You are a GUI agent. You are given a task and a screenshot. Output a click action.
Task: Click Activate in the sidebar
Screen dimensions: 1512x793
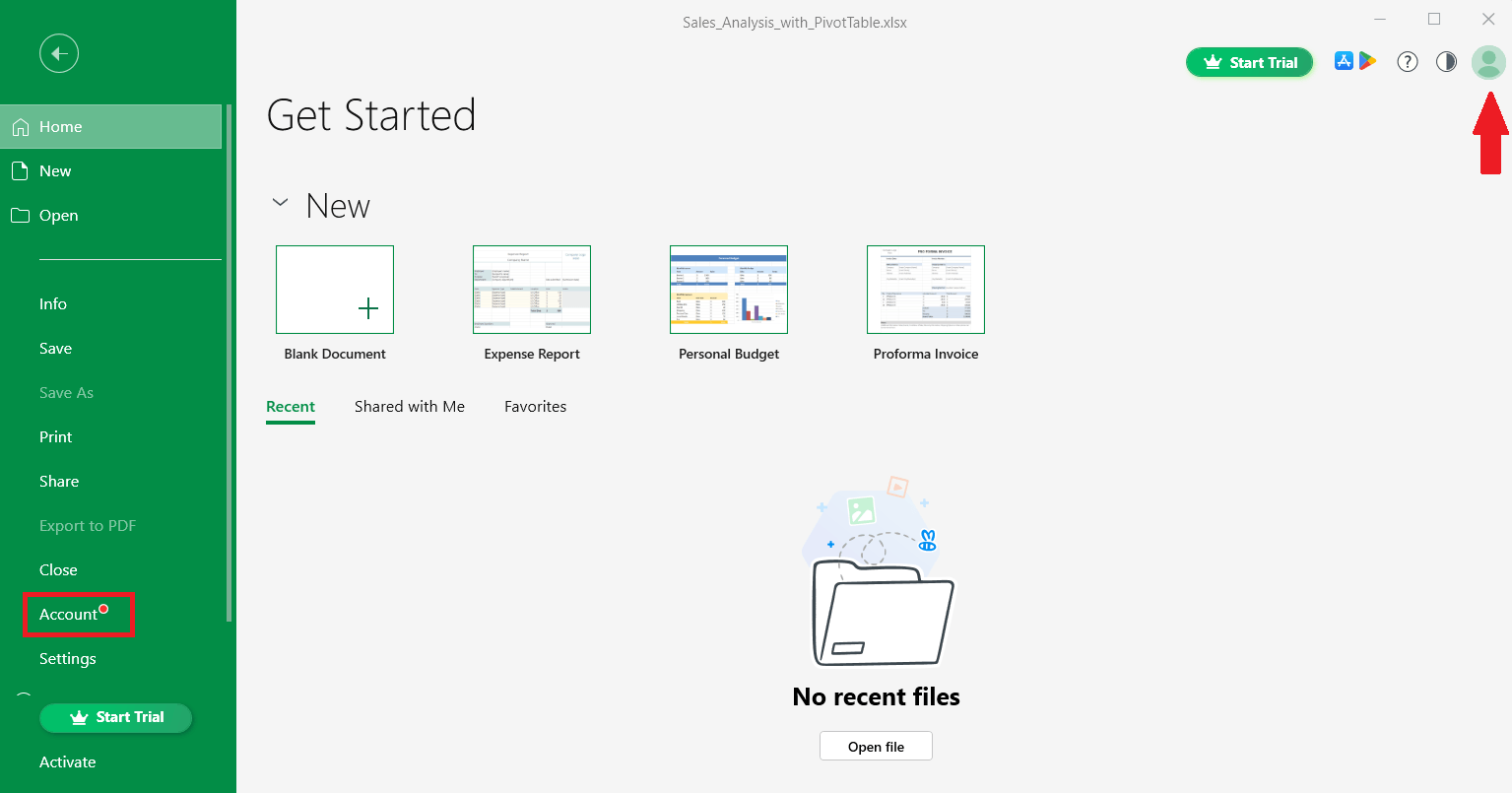[x=68, y=762]
